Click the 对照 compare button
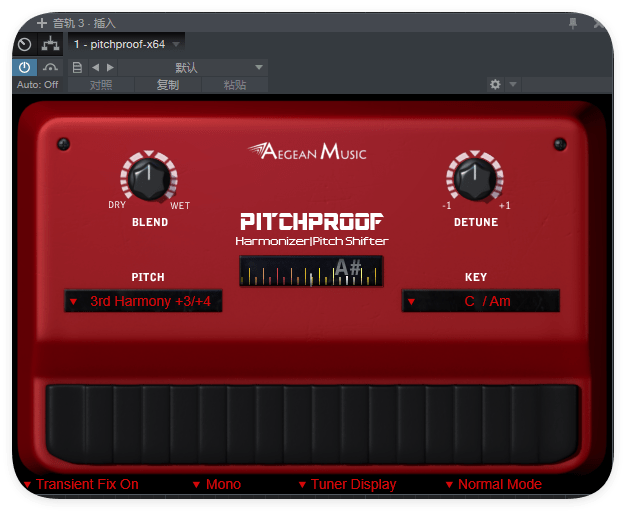This screenshot has width=626, height=511. coord(101,85)
